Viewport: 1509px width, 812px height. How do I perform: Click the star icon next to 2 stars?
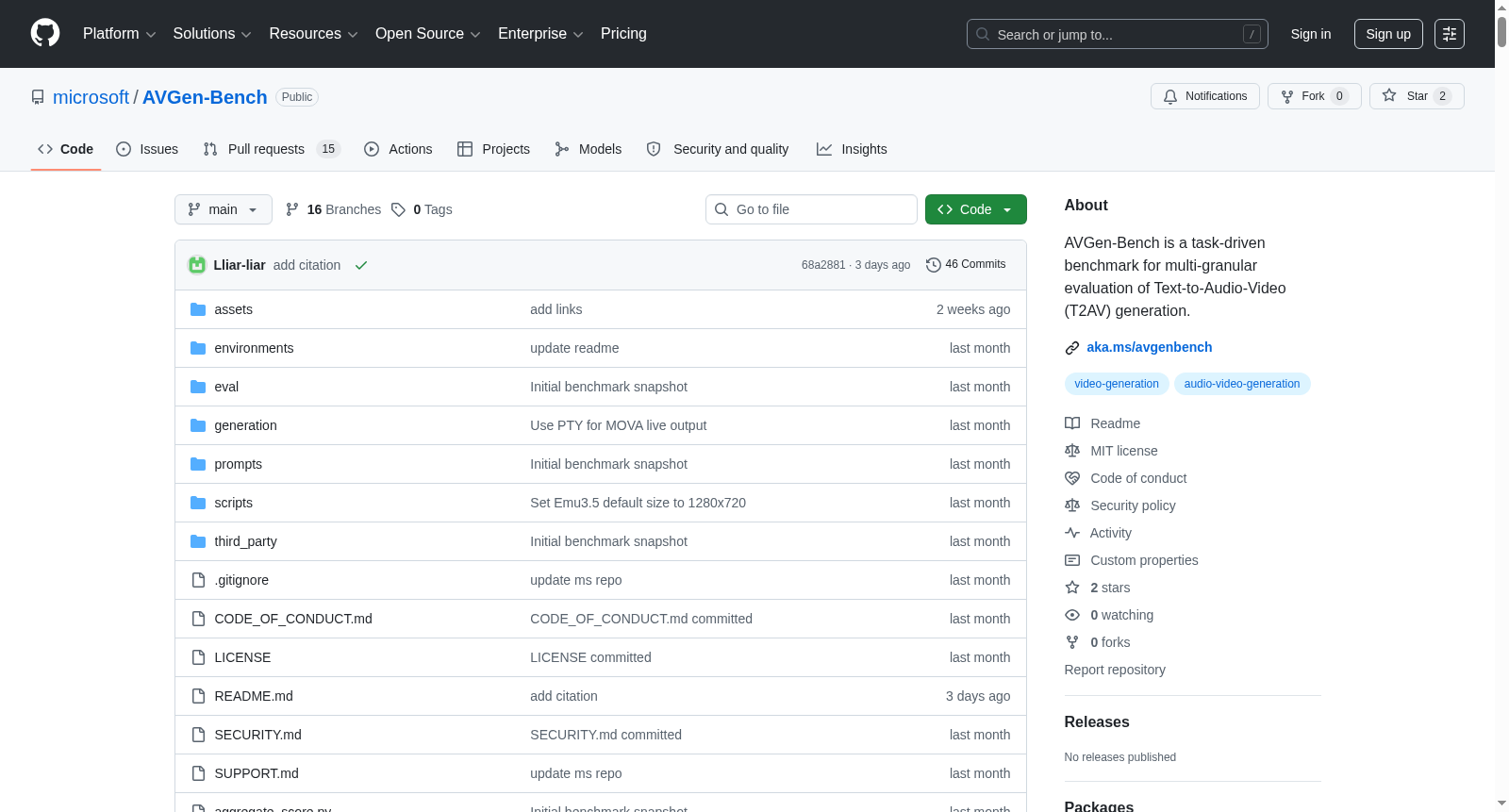[x=1072, y=588]
